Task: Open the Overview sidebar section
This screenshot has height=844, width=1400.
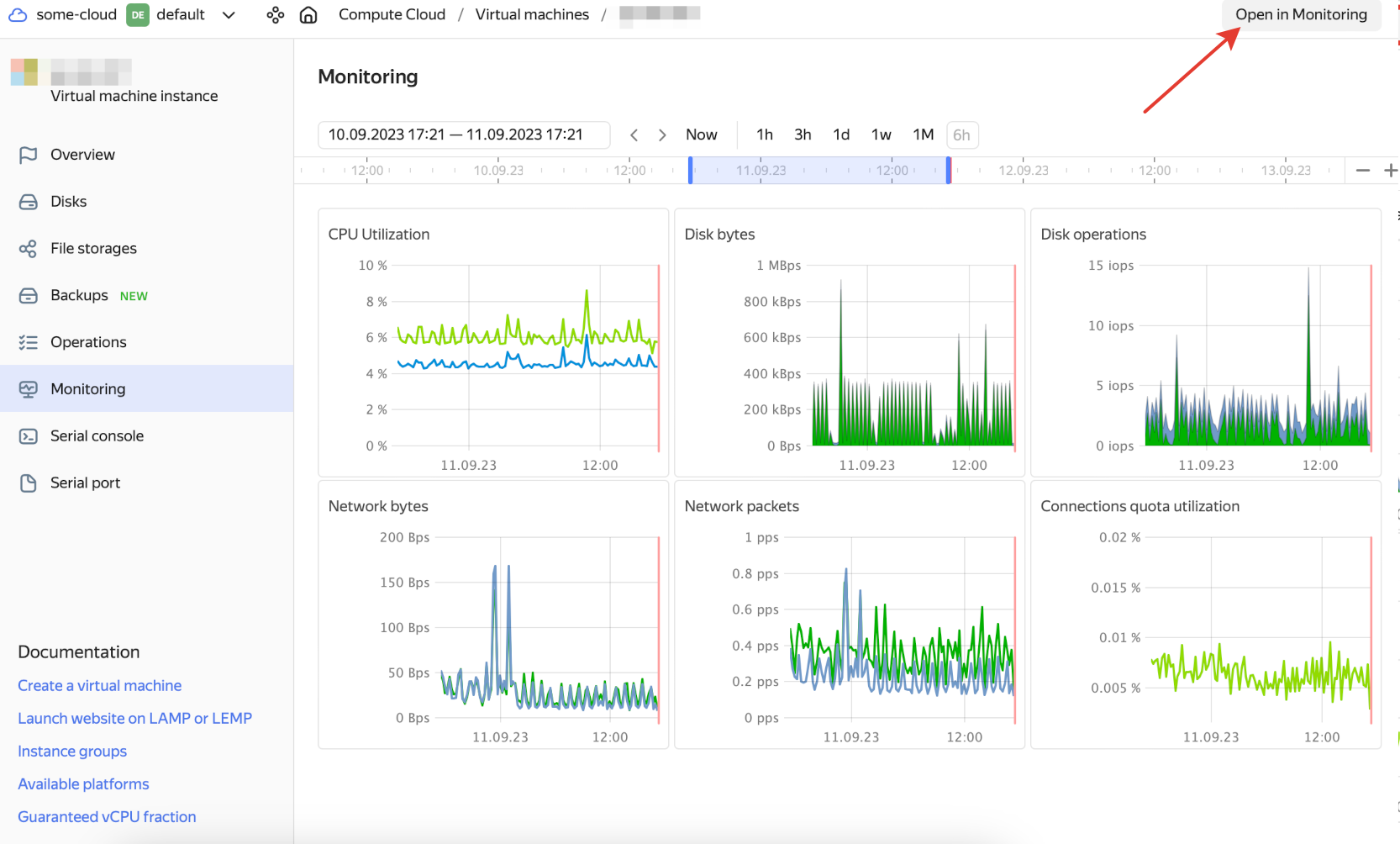Action: click(x=82, y=155)
